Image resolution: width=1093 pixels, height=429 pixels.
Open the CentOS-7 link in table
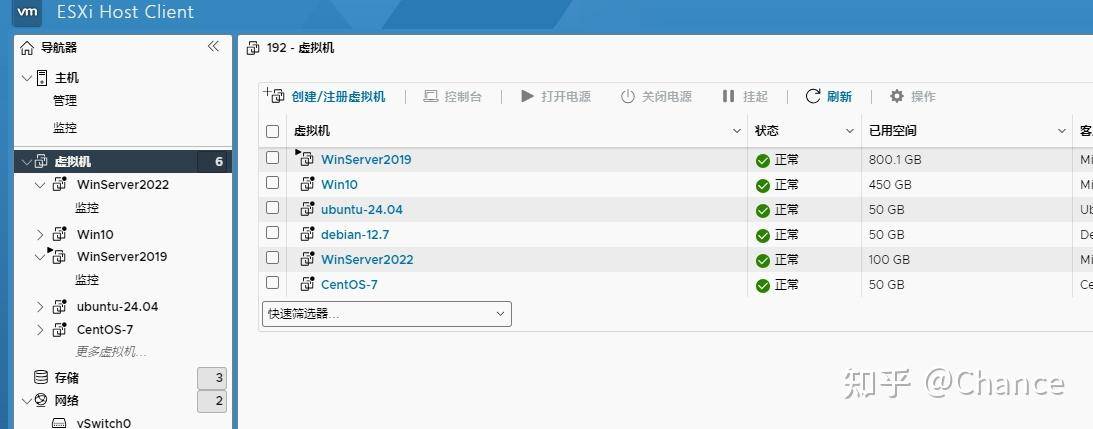click(x=349, y=285)
